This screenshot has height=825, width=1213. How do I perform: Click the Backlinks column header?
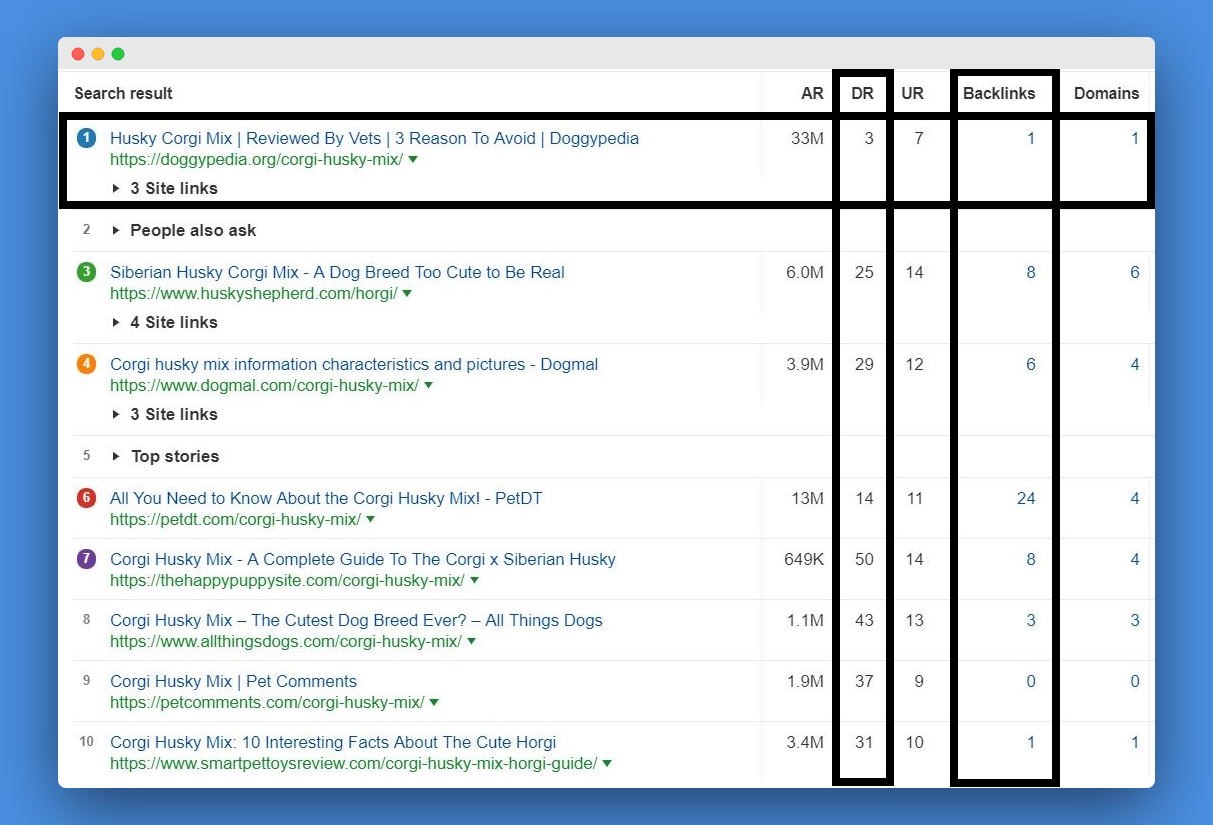[x=999, y=93]
